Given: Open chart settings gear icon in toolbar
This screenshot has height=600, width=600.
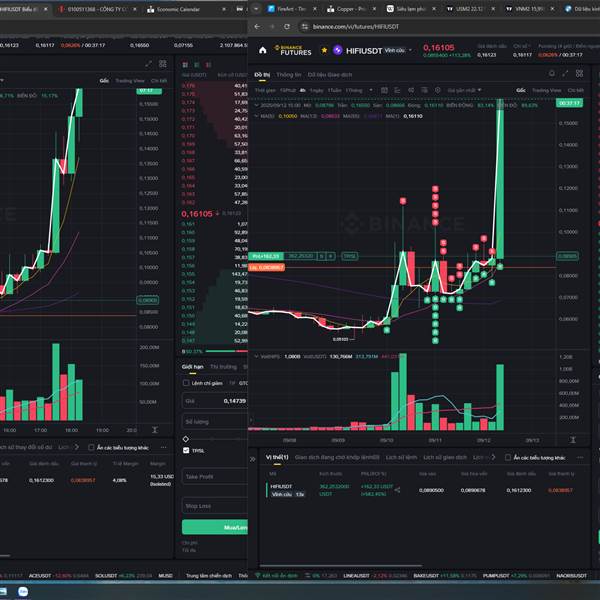Looking at the screenshot, I should 437,90.
